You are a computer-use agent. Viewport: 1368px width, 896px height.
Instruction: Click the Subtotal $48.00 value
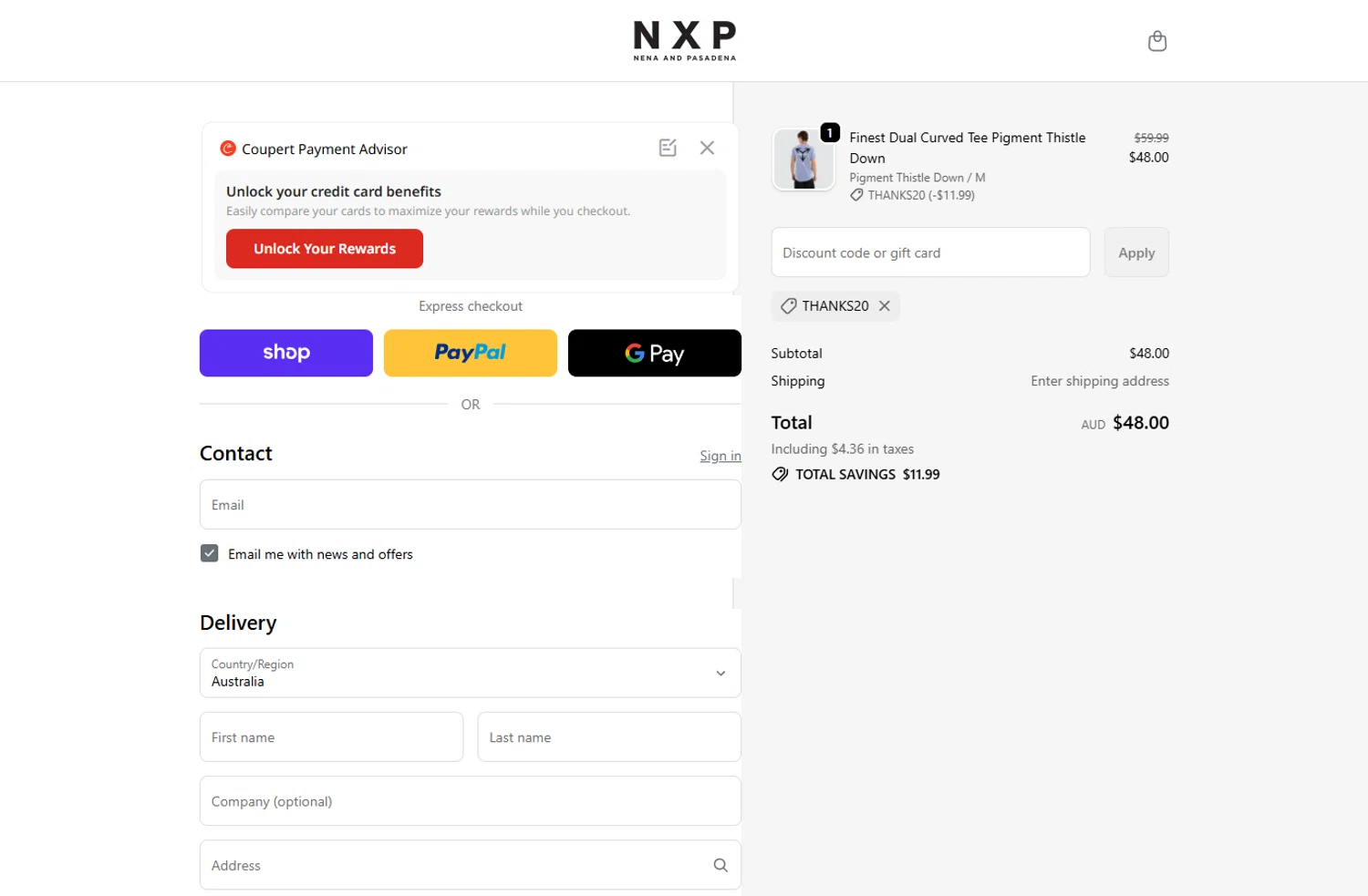(x=1149, y=353)
